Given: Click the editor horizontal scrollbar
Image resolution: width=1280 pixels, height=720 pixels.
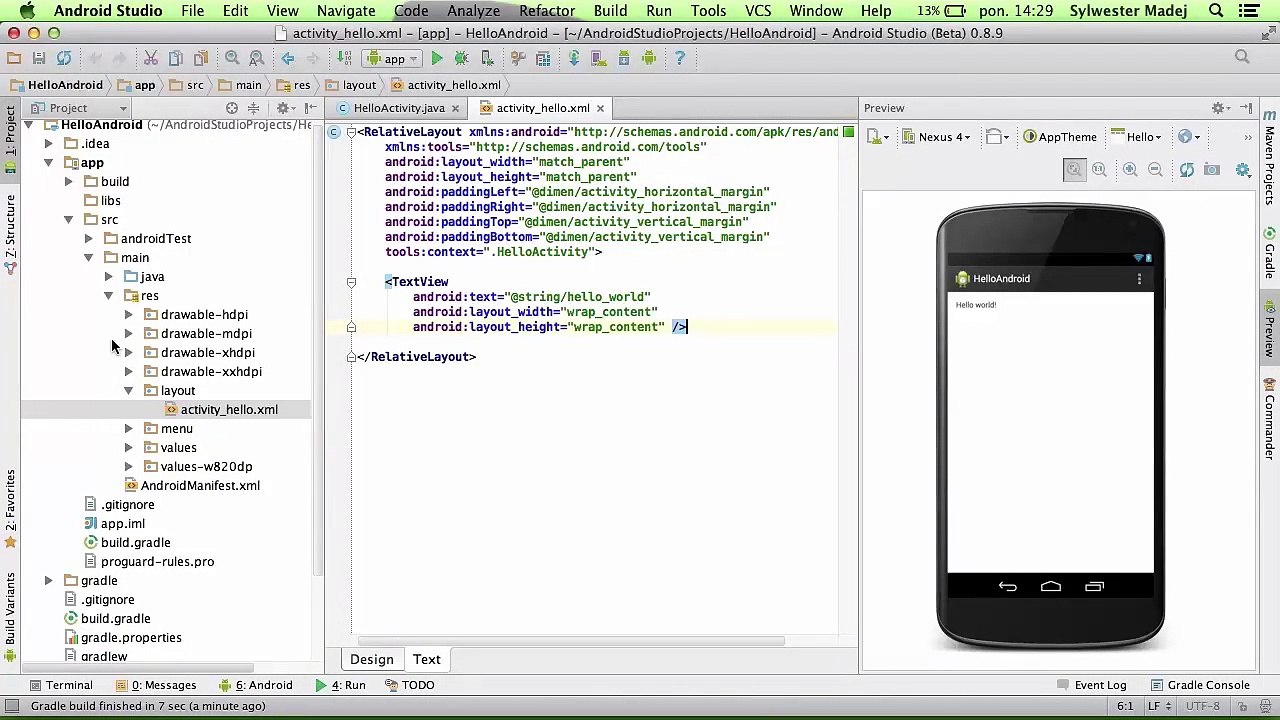Looking at the screenshot, I should [x=570, y=641].
